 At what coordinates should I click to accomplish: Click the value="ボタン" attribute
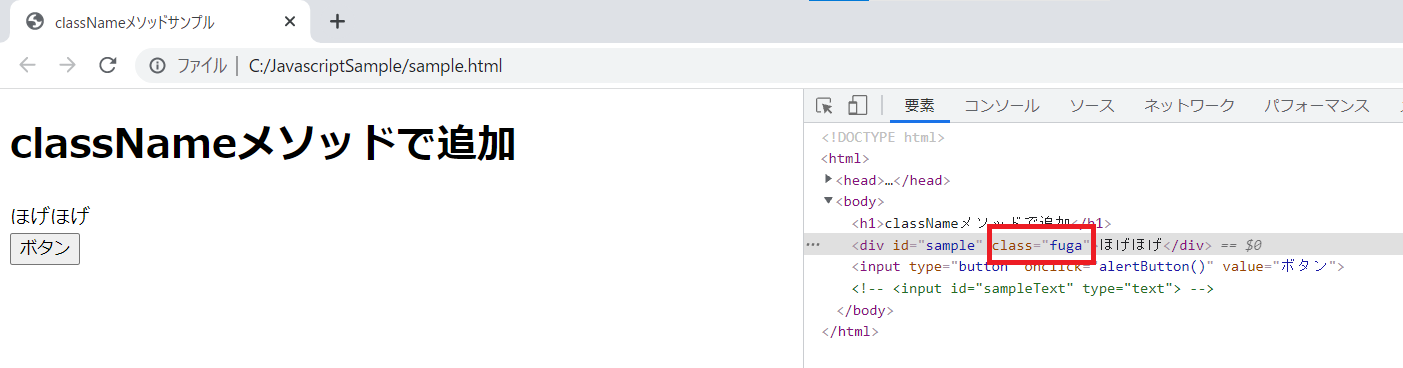[x=1279, y=267]
